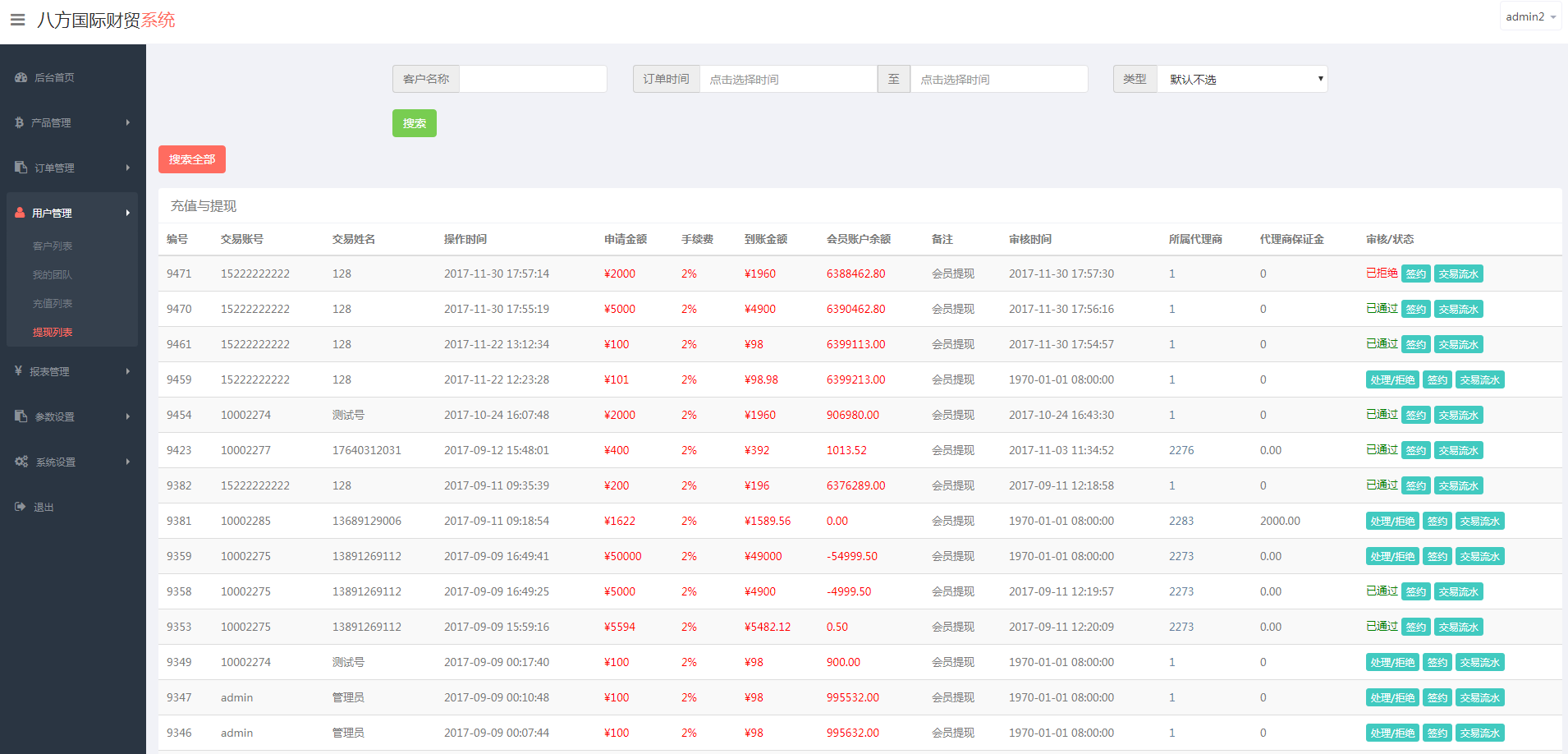Expand the 产品管理 arrow in sidebar

128,122
